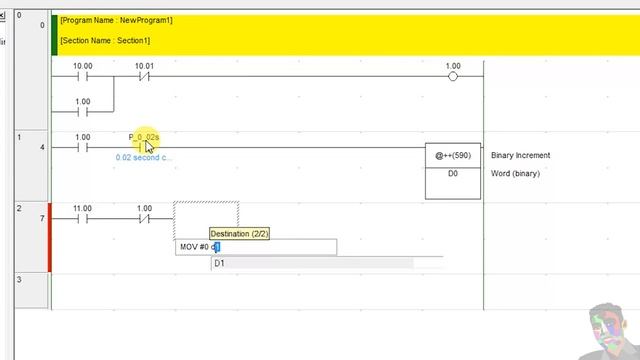Select the 1.00 contact in rung 1
The height and width of the screenshot is (360, 640).
click(82, 147)
